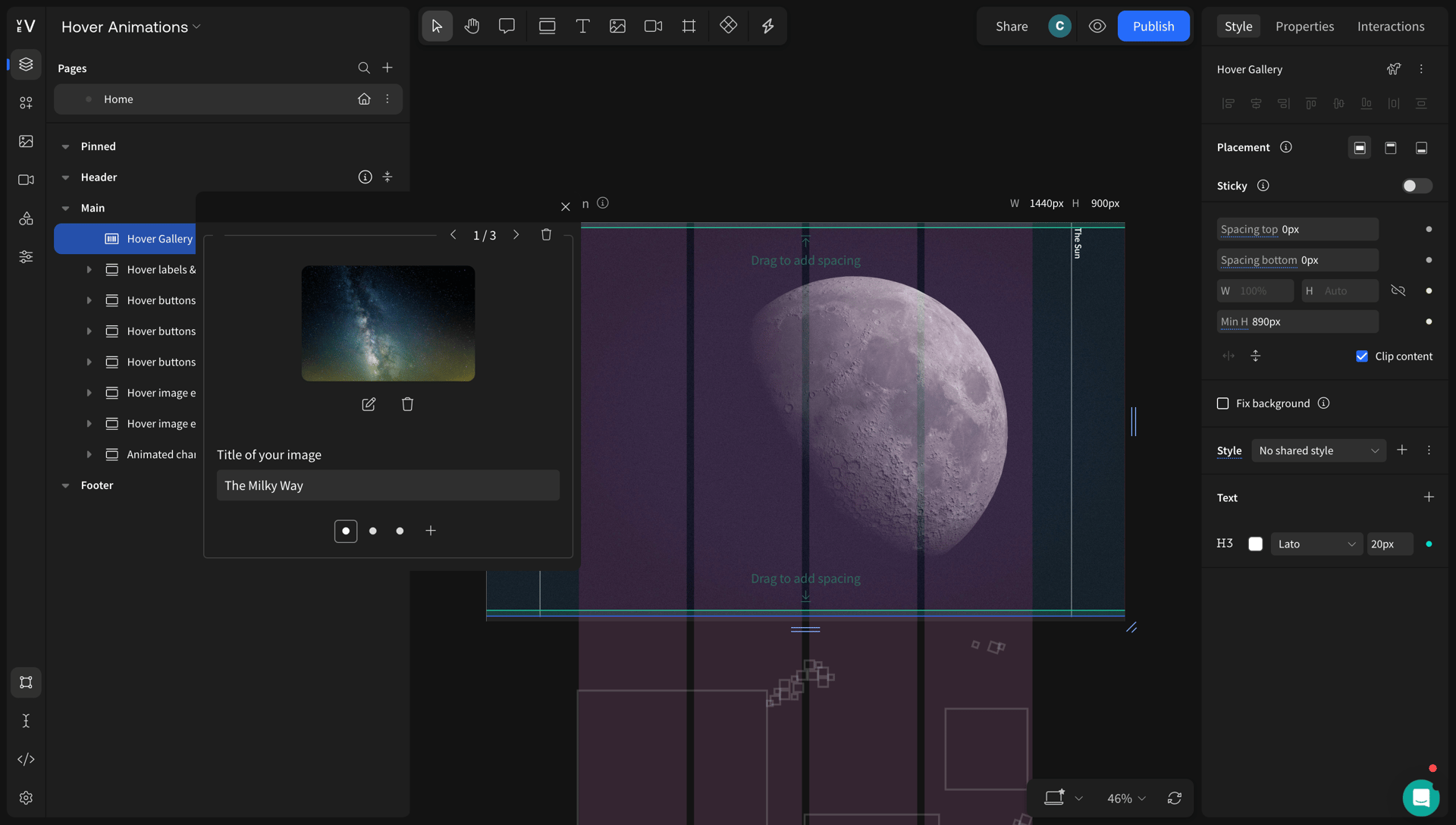Add a new page with plus icon
This screenshot has width=1456, height=825.
pos(388,67)
